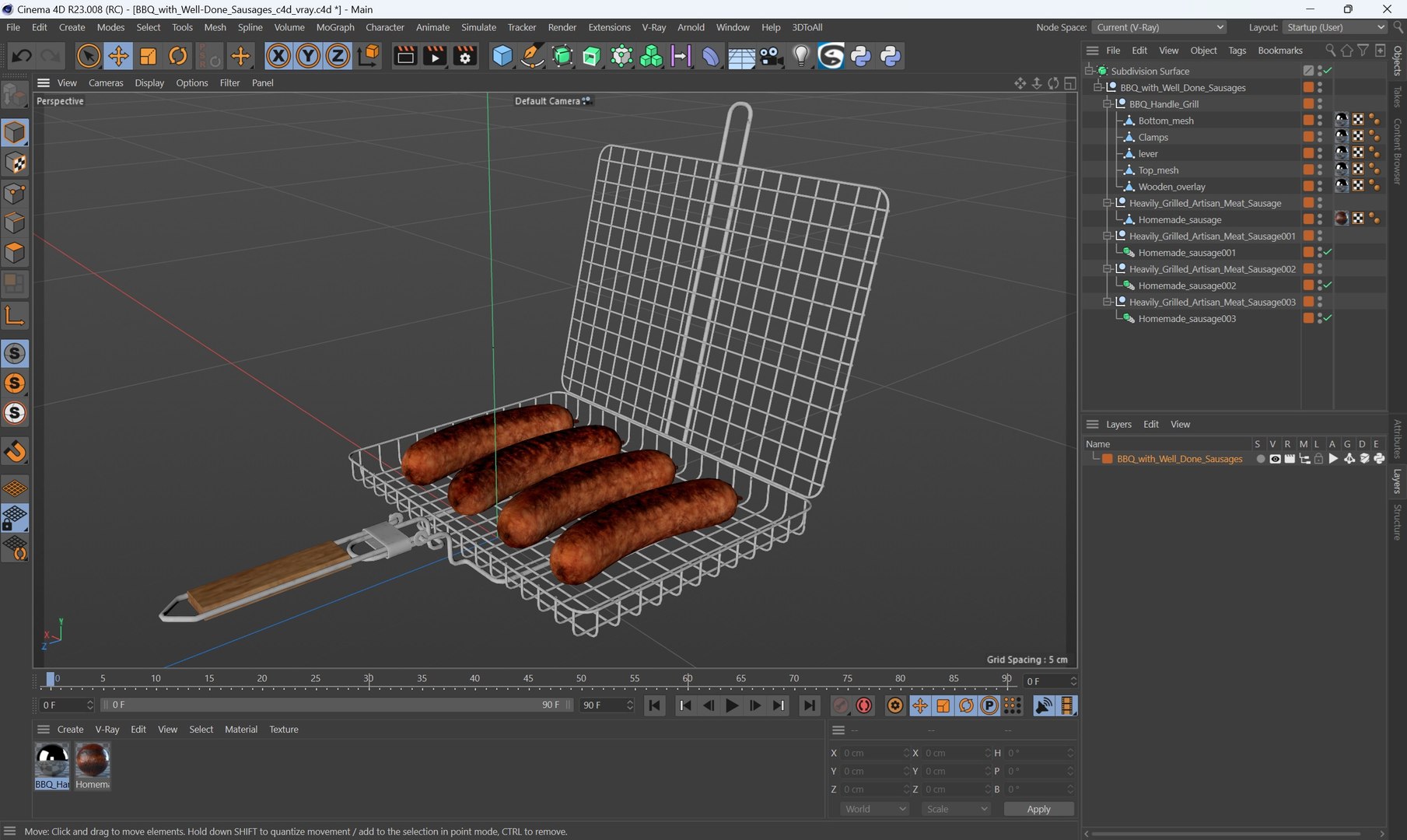
Task: Click frame 45 on the timeline ruler
Action: pyautogui.click(x=528, y=679)
